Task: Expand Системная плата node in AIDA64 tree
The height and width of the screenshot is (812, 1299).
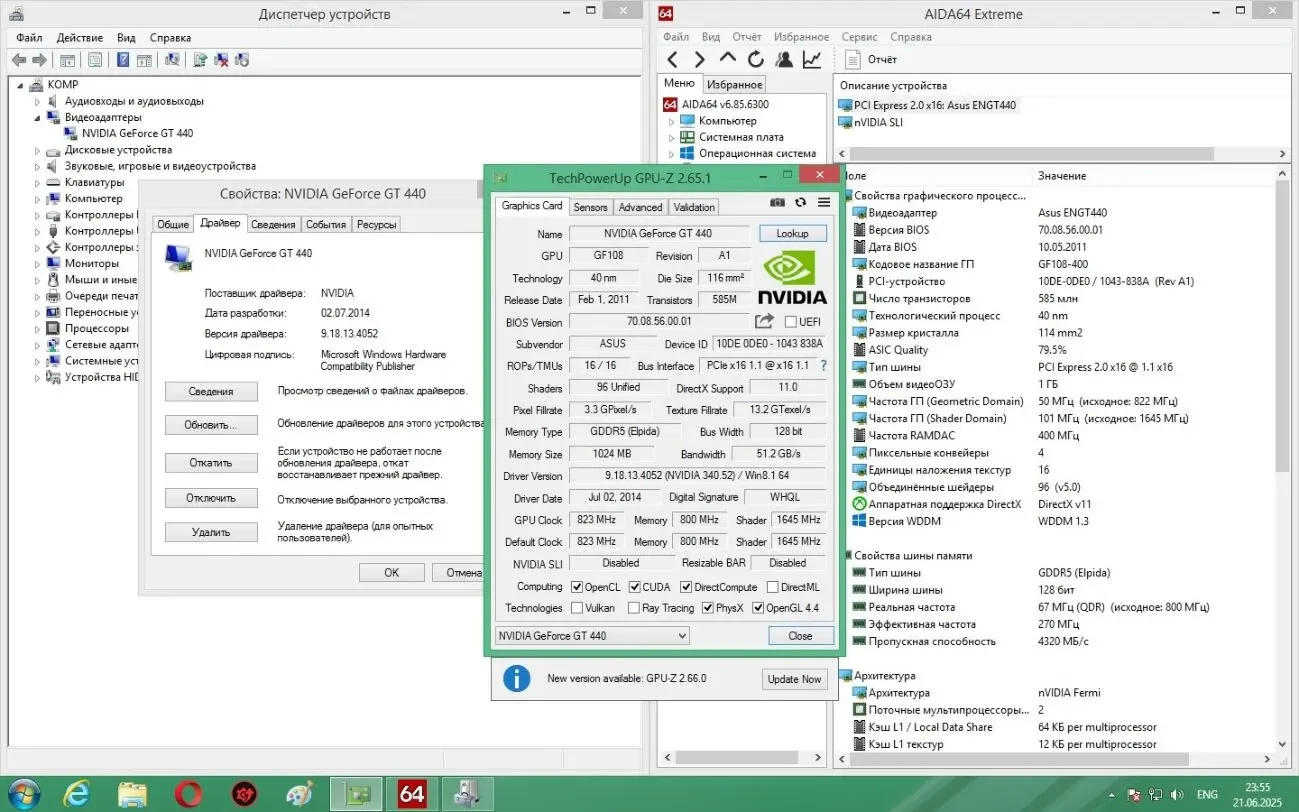Action: point(672,137)
